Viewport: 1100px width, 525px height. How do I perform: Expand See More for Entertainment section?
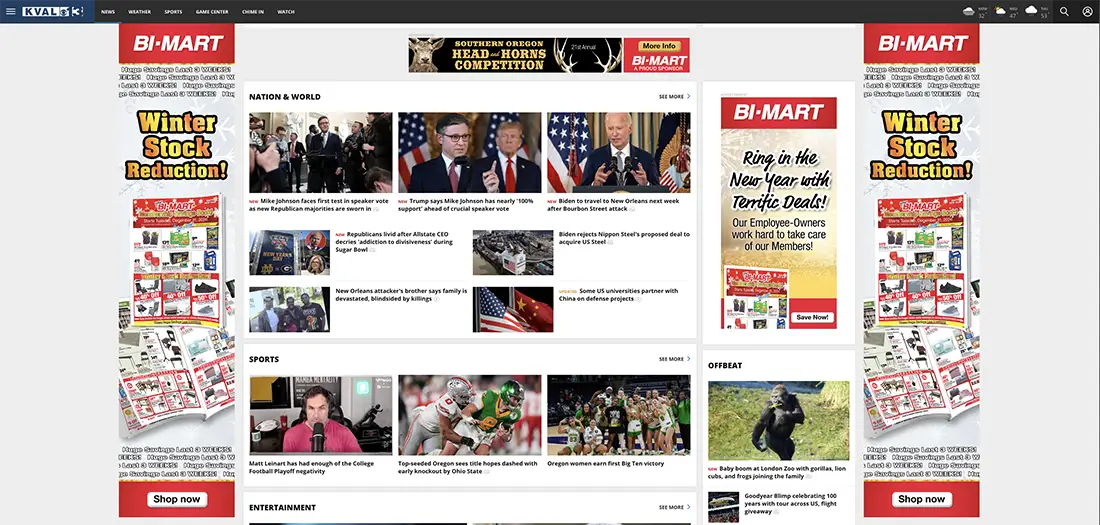[674, 507]
